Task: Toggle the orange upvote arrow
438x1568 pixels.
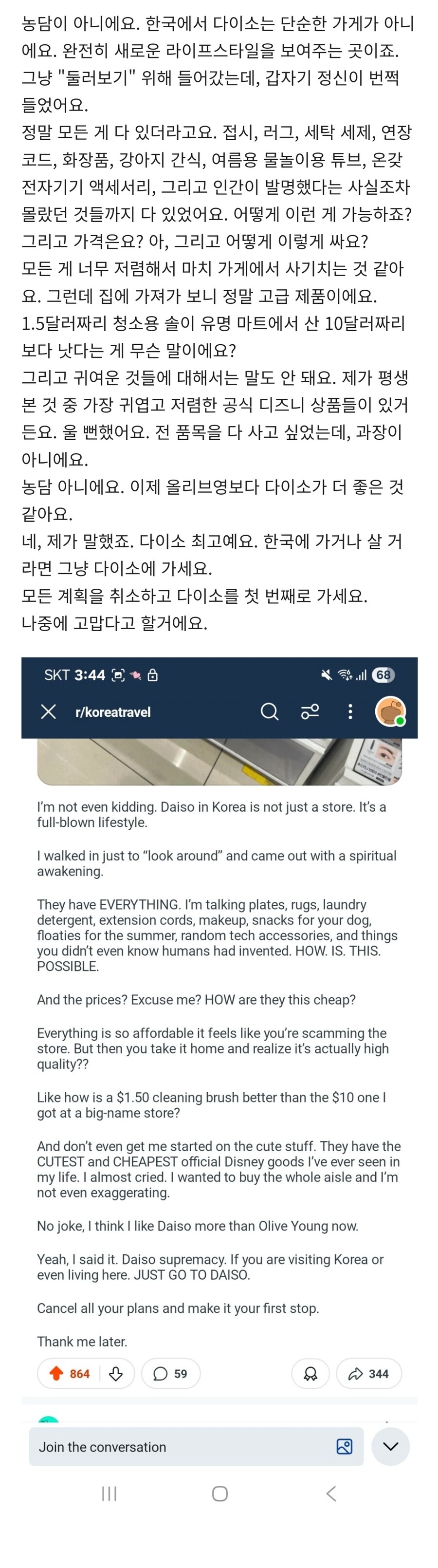Action: 56,1374
